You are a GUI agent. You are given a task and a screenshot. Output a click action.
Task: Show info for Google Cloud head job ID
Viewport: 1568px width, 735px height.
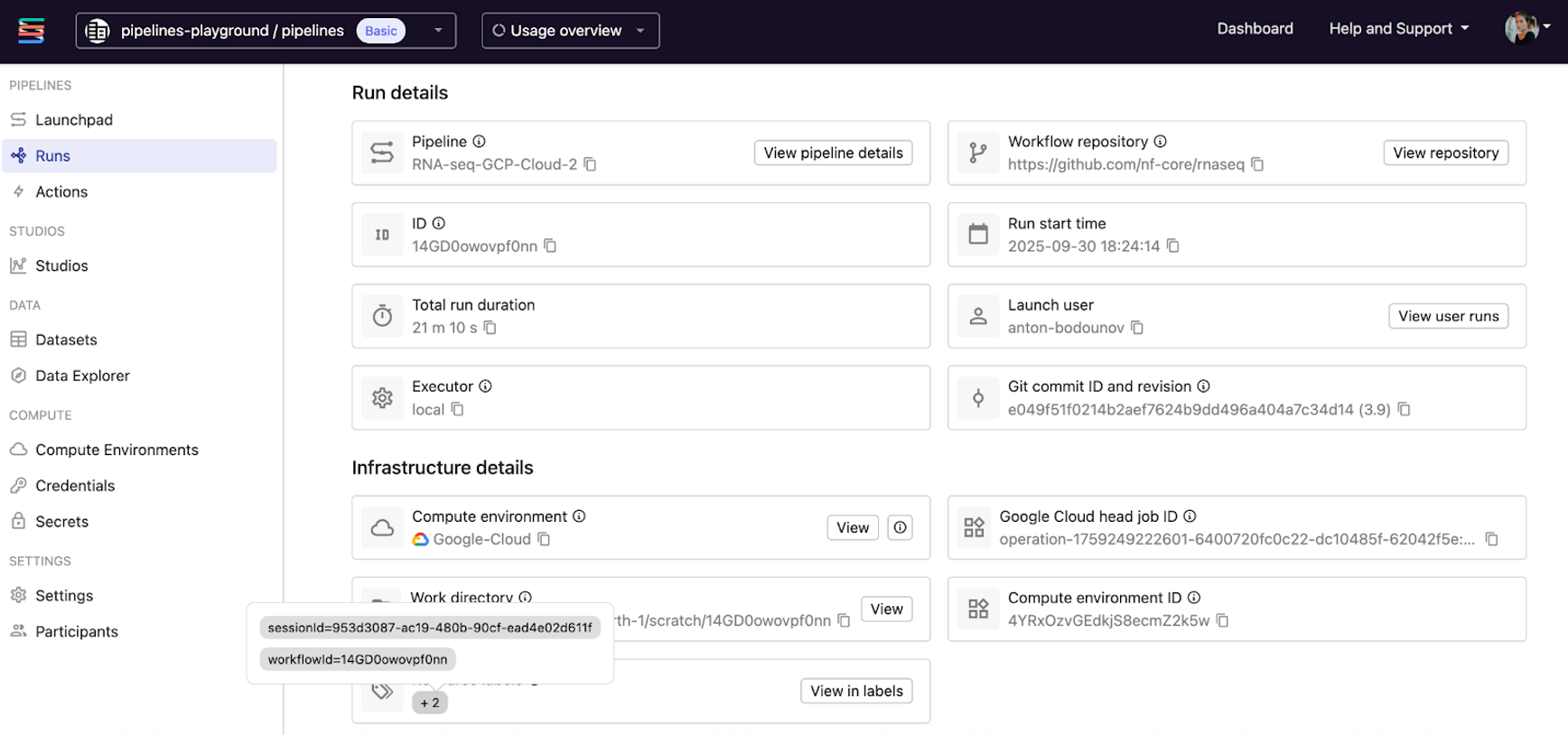point(1190,516)
